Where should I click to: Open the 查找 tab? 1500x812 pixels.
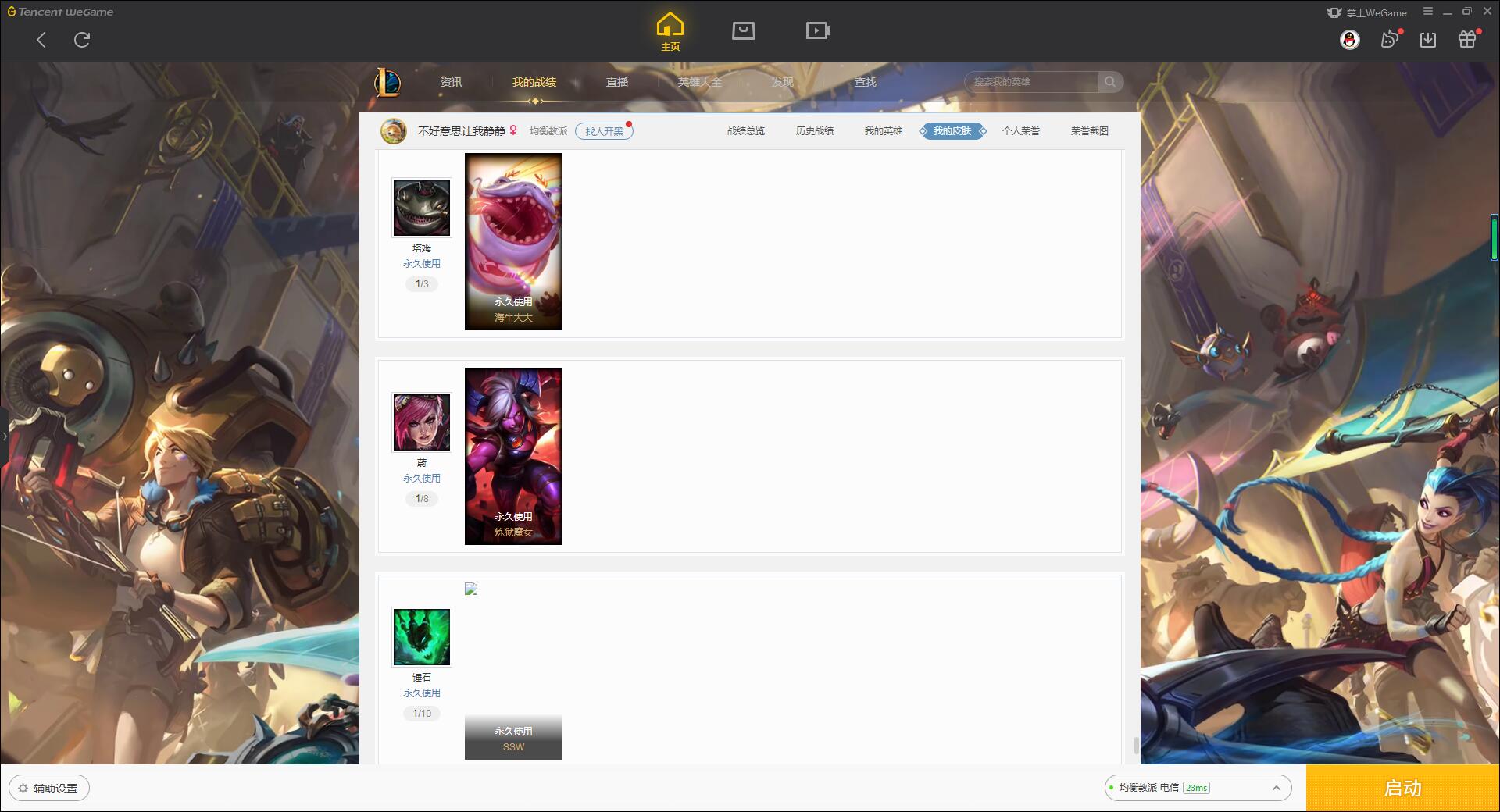[866, 82]
